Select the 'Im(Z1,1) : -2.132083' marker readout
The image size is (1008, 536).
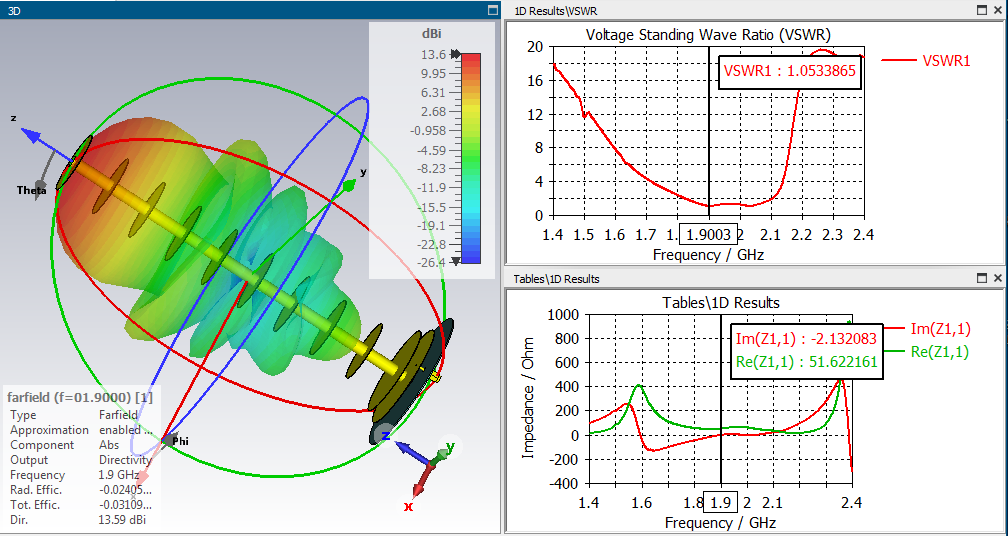pos(807,339)
